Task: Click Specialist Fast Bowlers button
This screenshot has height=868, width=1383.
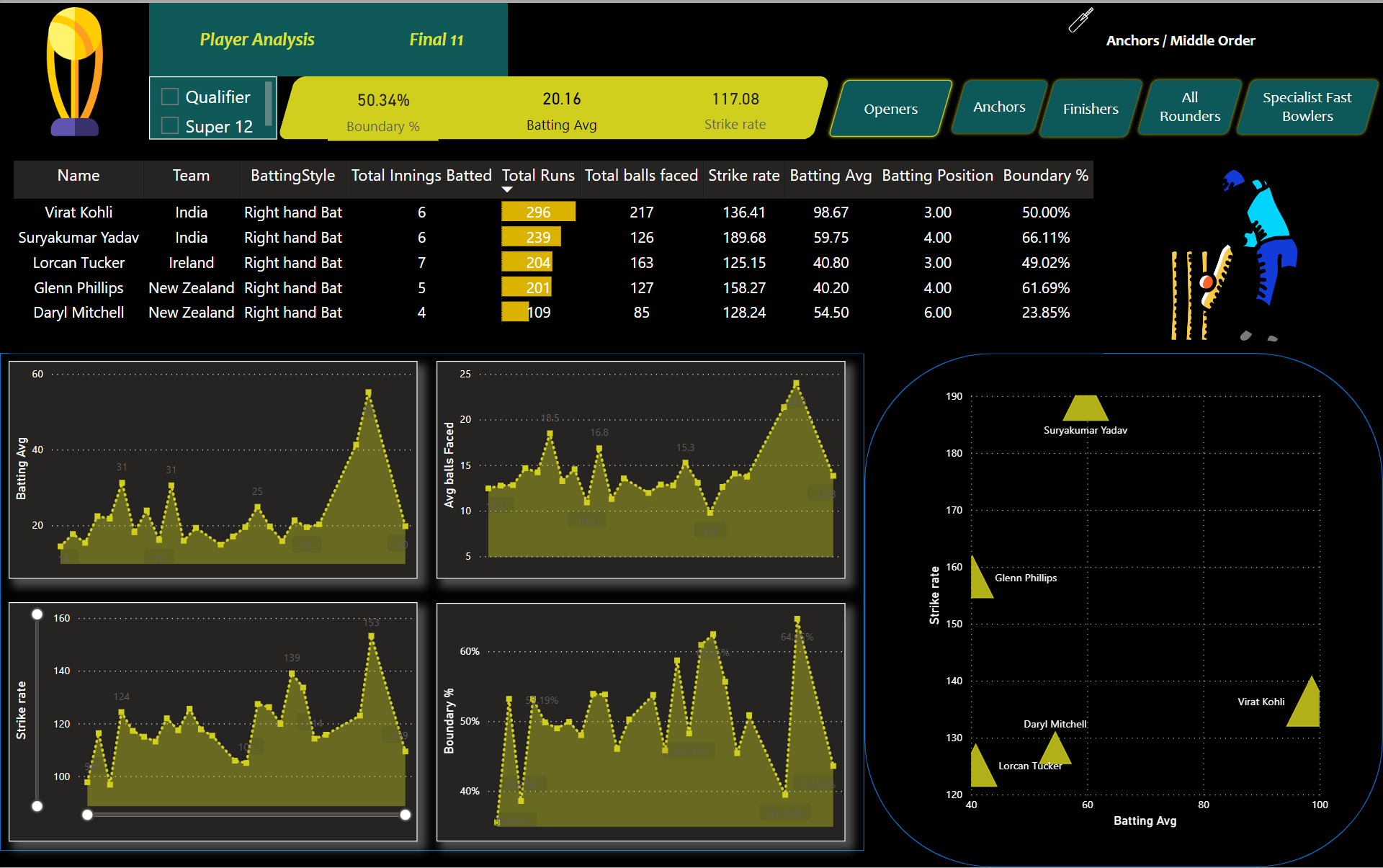Action: 1307,107
